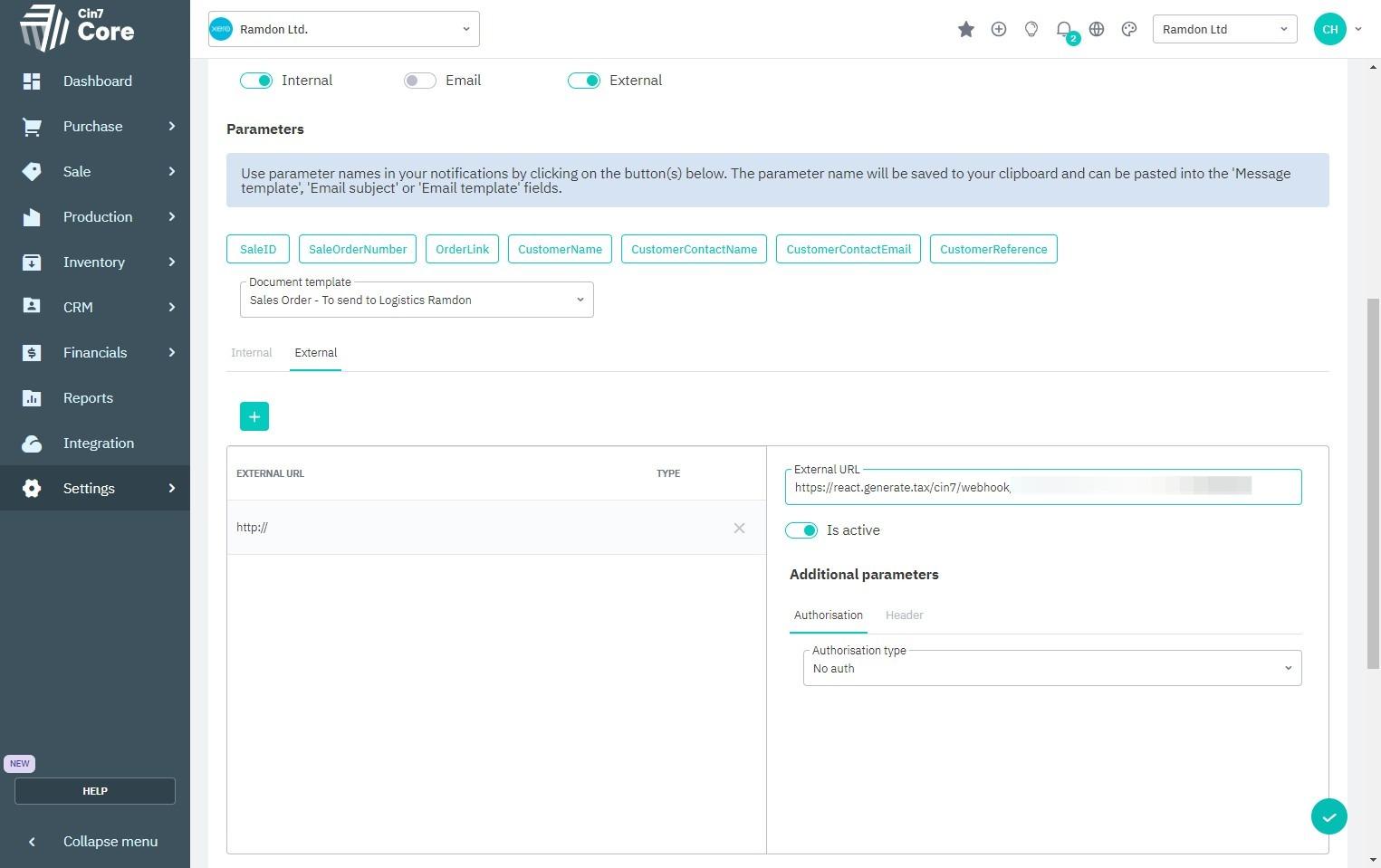Click the green checkmark save button

pyautogui.click(x=1328, y=816)
